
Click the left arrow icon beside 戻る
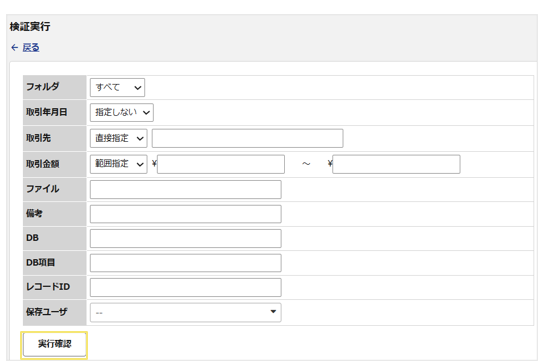pyautogui.click(x=15, y=47)
